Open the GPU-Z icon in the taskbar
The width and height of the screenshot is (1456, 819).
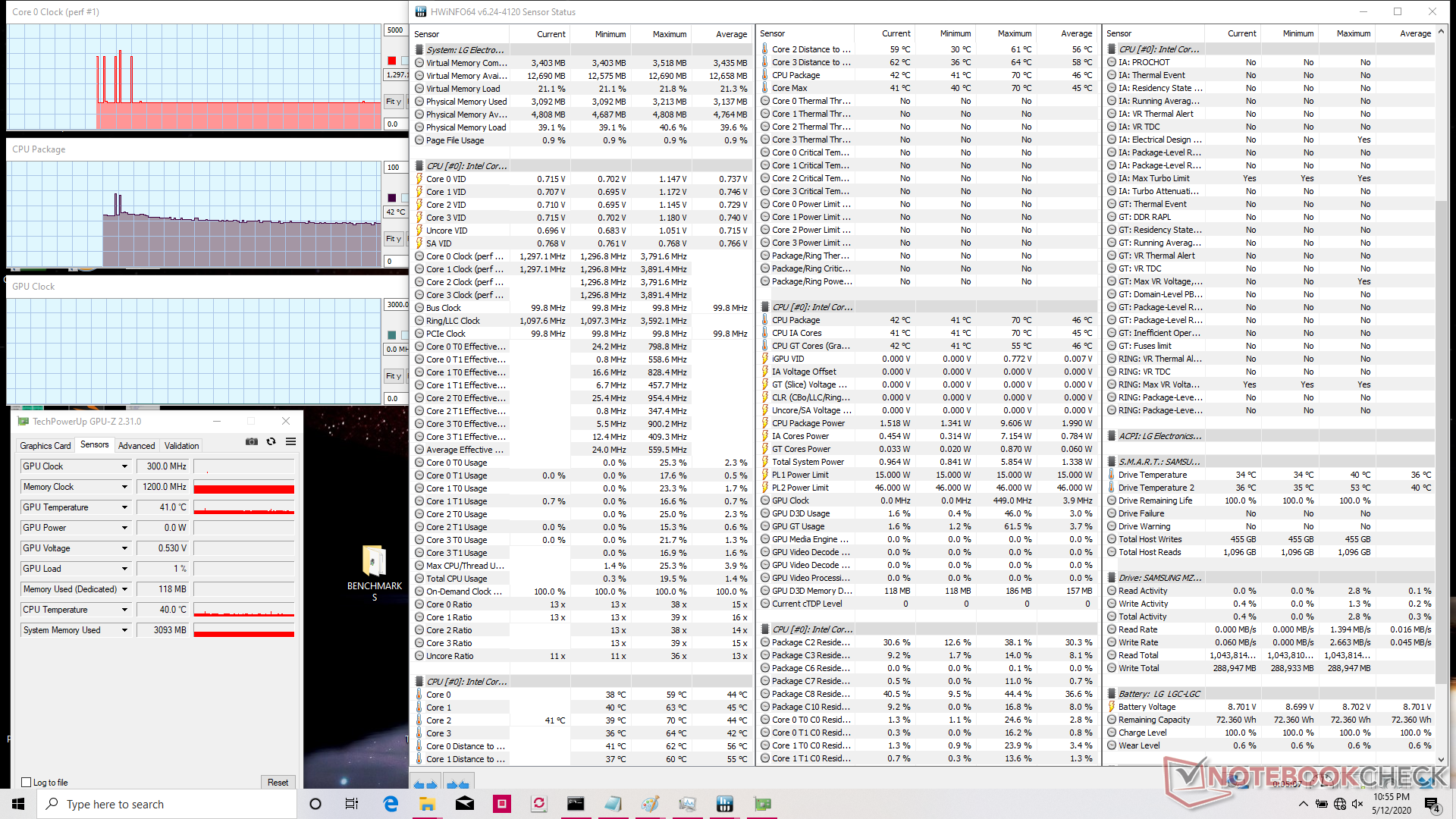click(x=762, y=804)
